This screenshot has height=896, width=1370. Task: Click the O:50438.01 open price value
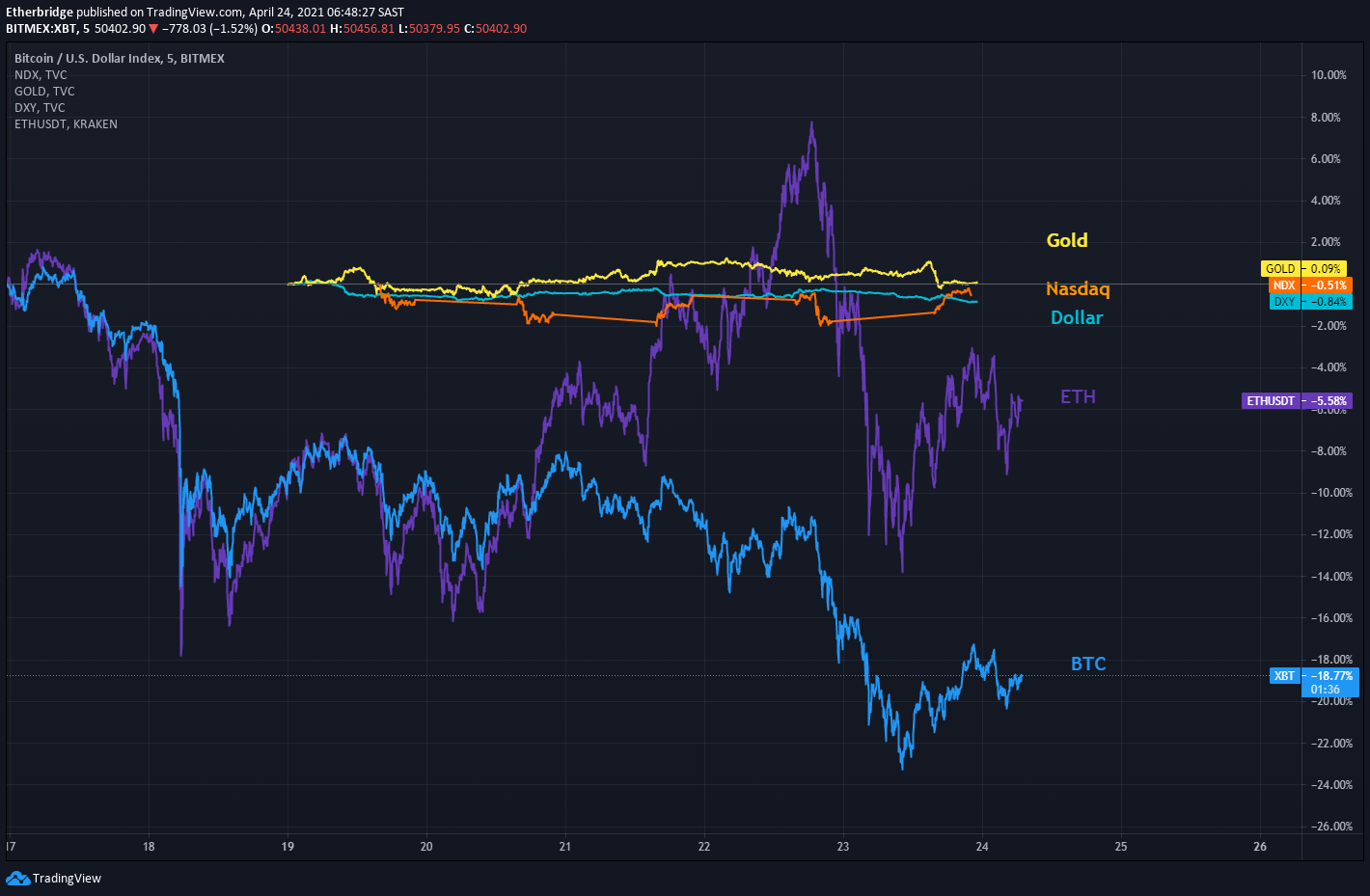293,29
